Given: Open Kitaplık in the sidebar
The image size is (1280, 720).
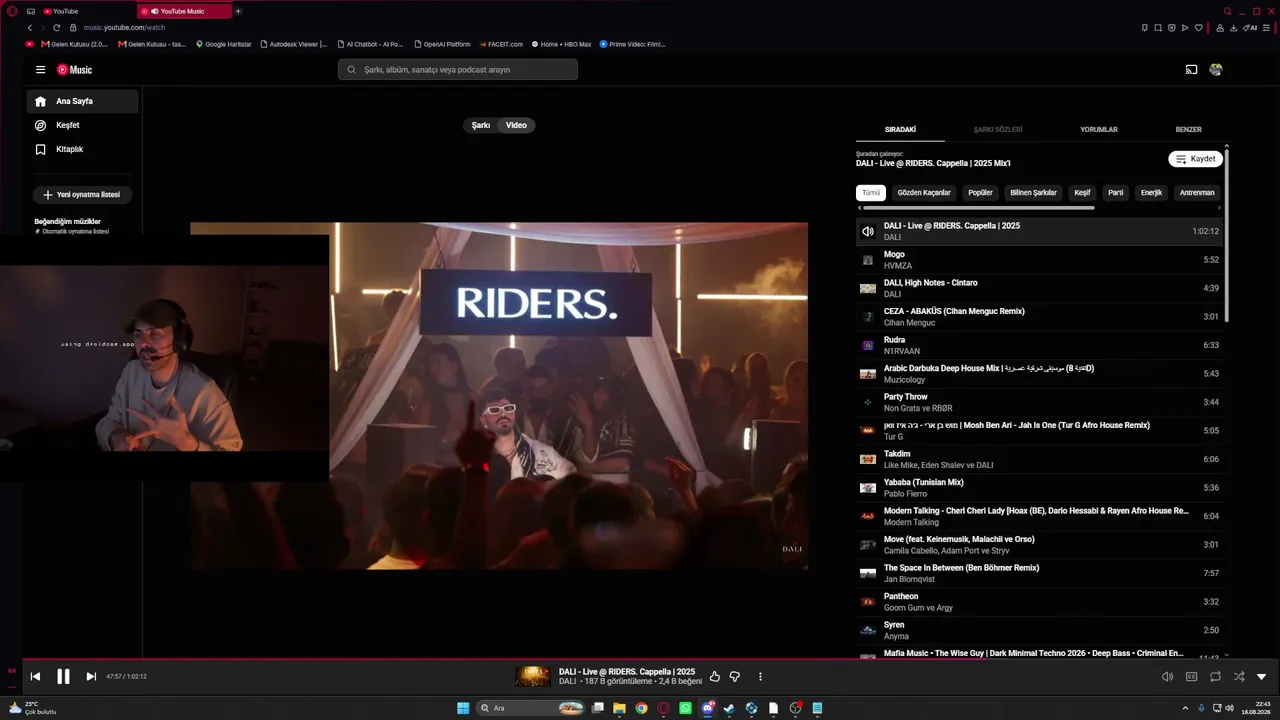Looking at the screenshot, I should coord(83,149).
